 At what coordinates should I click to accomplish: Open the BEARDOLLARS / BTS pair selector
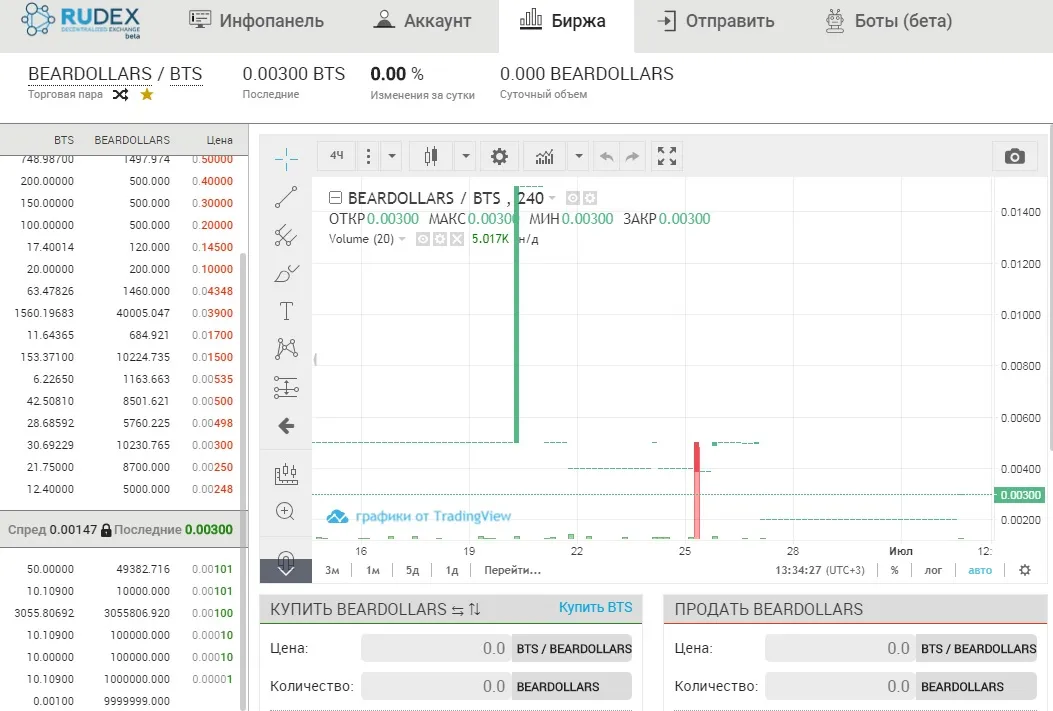point(115,74)
